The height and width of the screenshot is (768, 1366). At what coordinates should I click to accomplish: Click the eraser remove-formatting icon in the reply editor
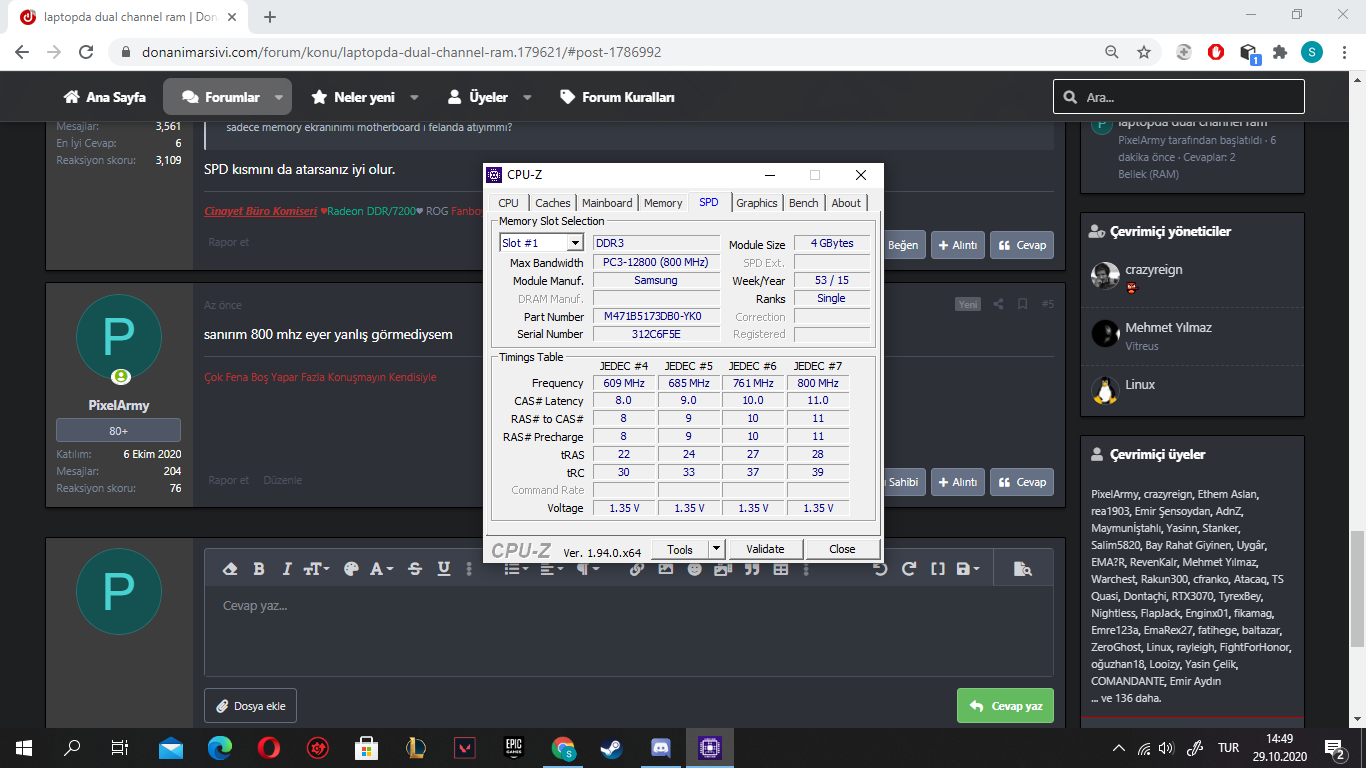[x=231, y=569]
